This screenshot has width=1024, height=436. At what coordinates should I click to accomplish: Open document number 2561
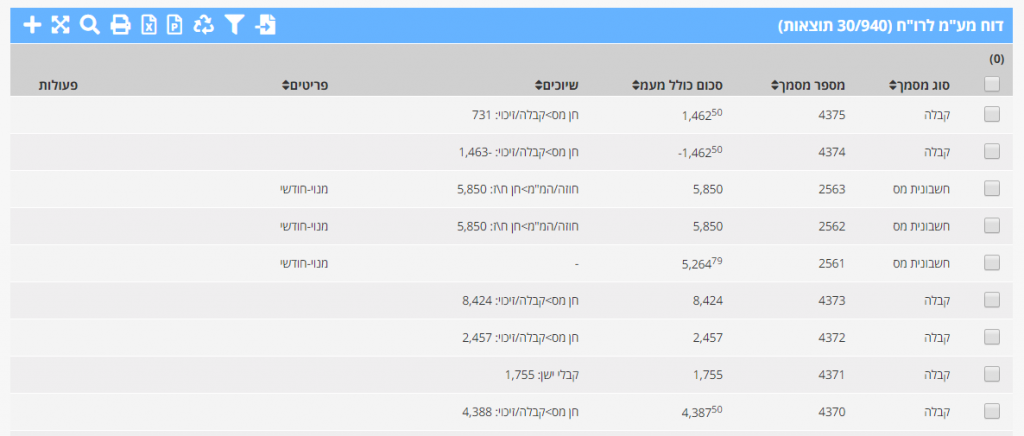pyautogui.click(x=832, y=263)
